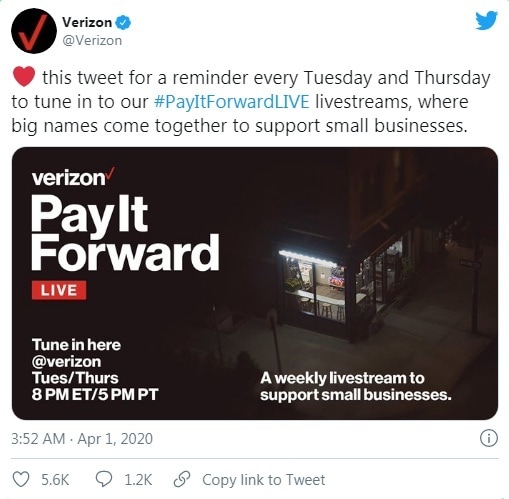The width and height of the screenshot is (509, 499).
Task: Open the Twitter bird logo
Action: (486, 21)
